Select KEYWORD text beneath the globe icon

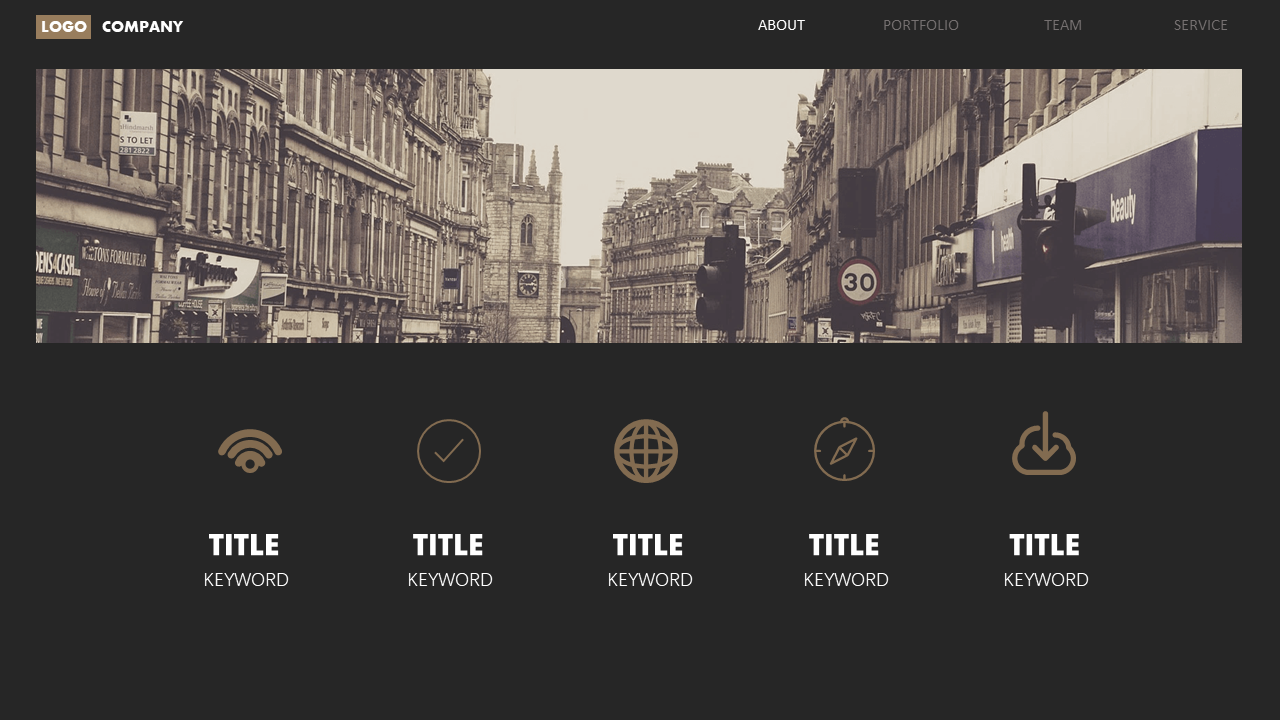650,580
